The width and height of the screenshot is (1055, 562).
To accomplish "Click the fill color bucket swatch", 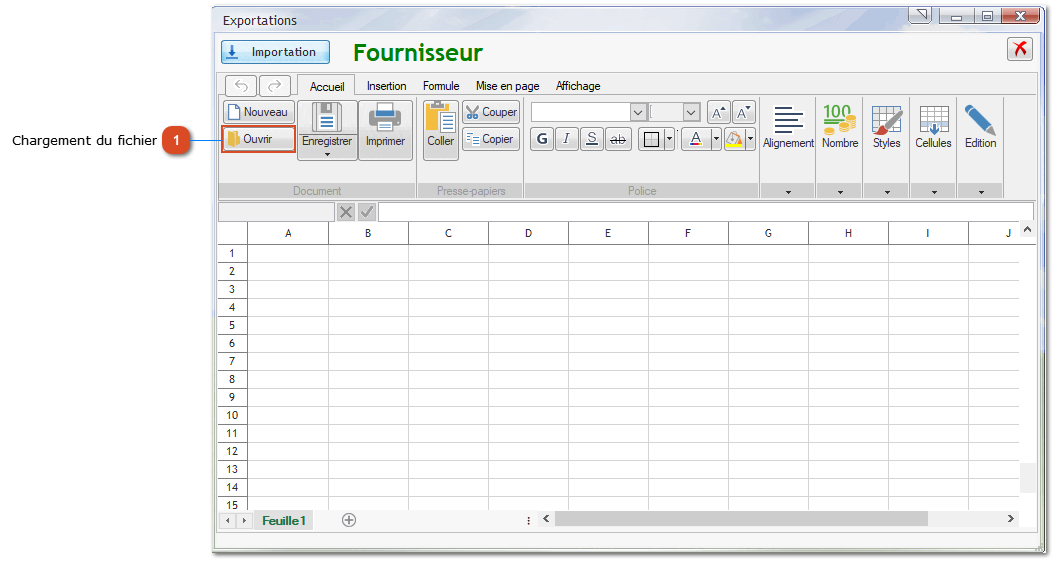I will pos(735,139).
